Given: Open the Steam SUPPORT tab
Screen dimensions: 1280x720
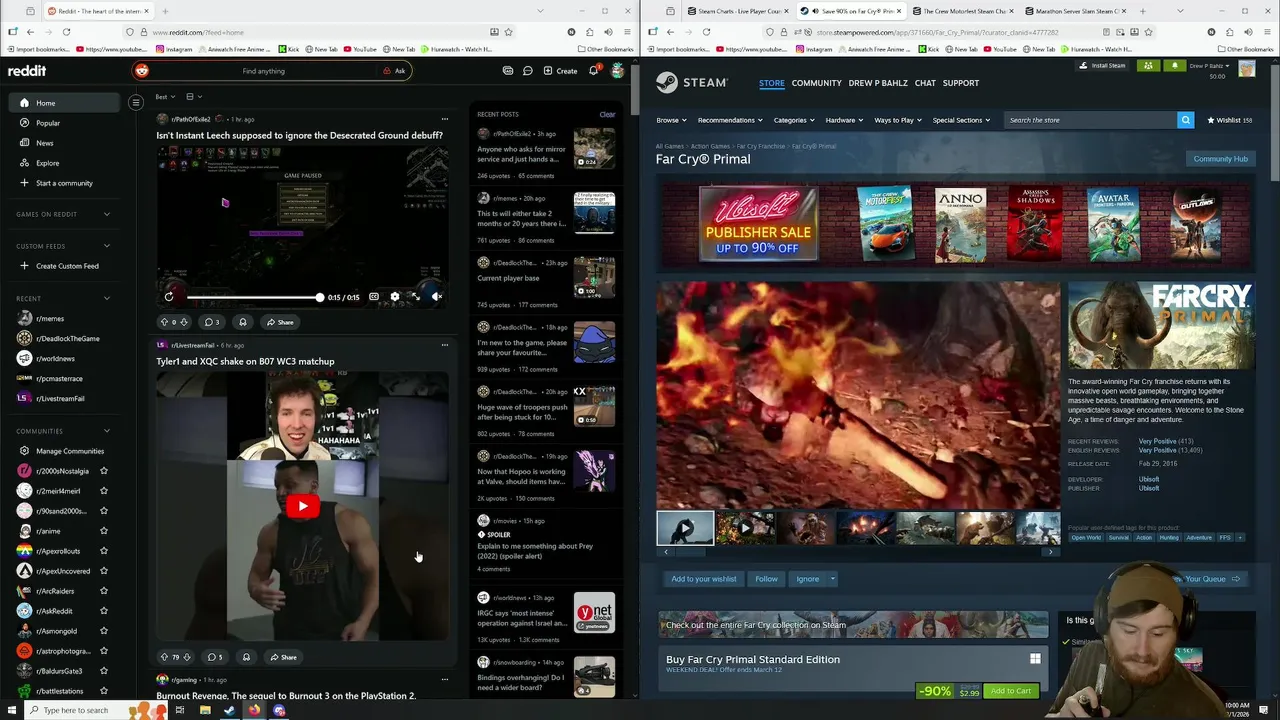Looking at the screenshot, I should (x=960, y=83).
